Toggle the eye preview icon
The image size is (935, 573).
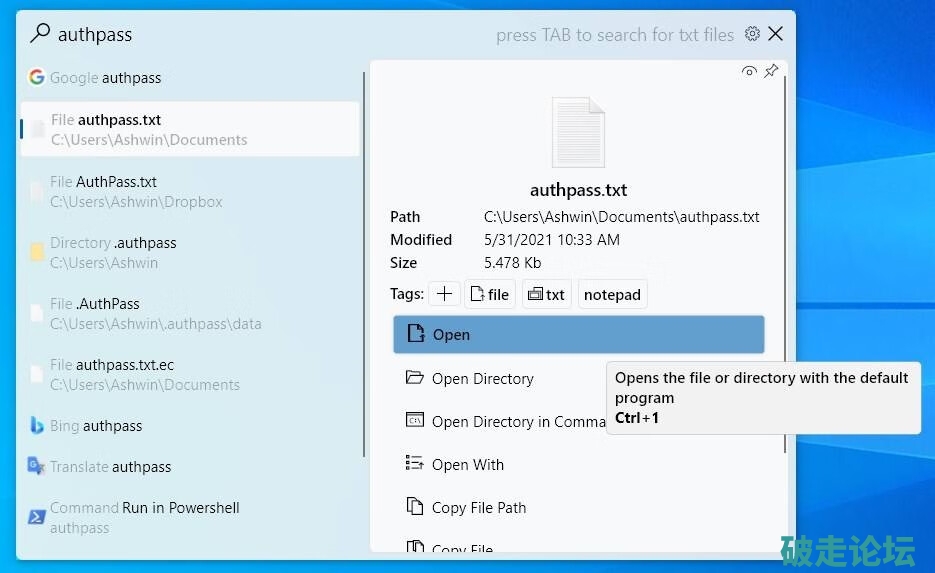point(749,71)
